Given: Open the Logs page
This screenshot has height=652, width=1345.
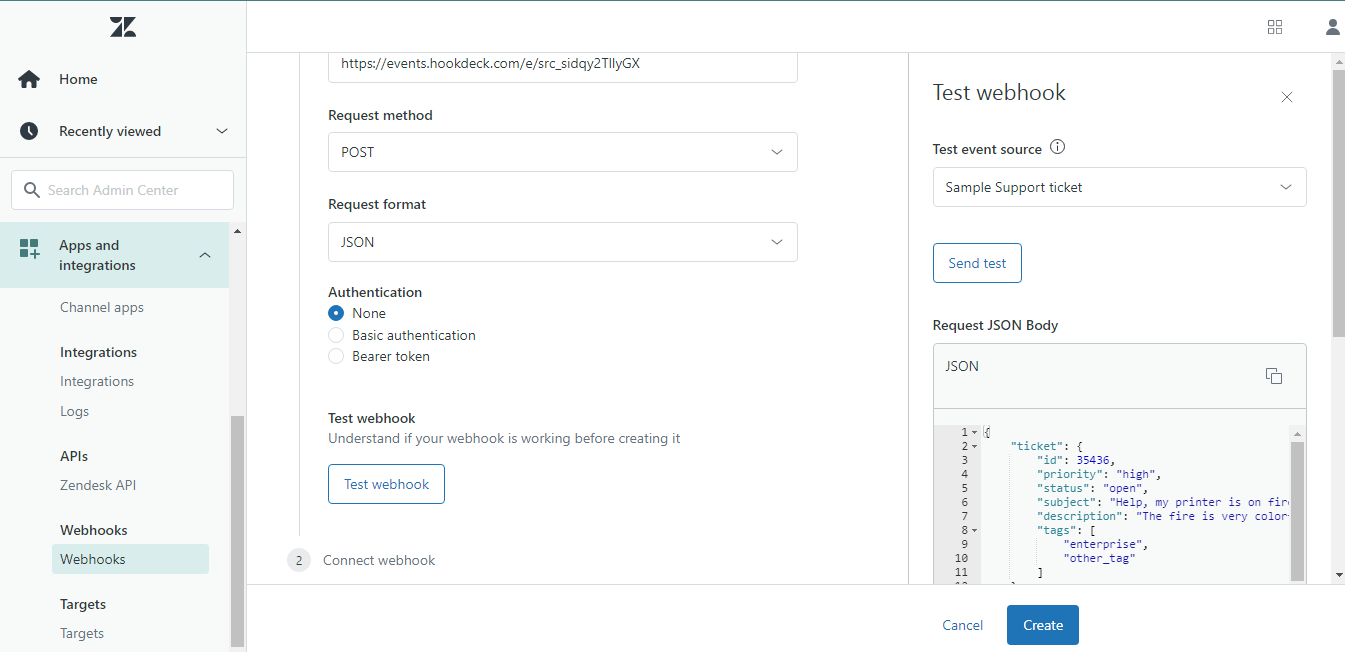Looking at the screenshot, I should click(74, 410).
